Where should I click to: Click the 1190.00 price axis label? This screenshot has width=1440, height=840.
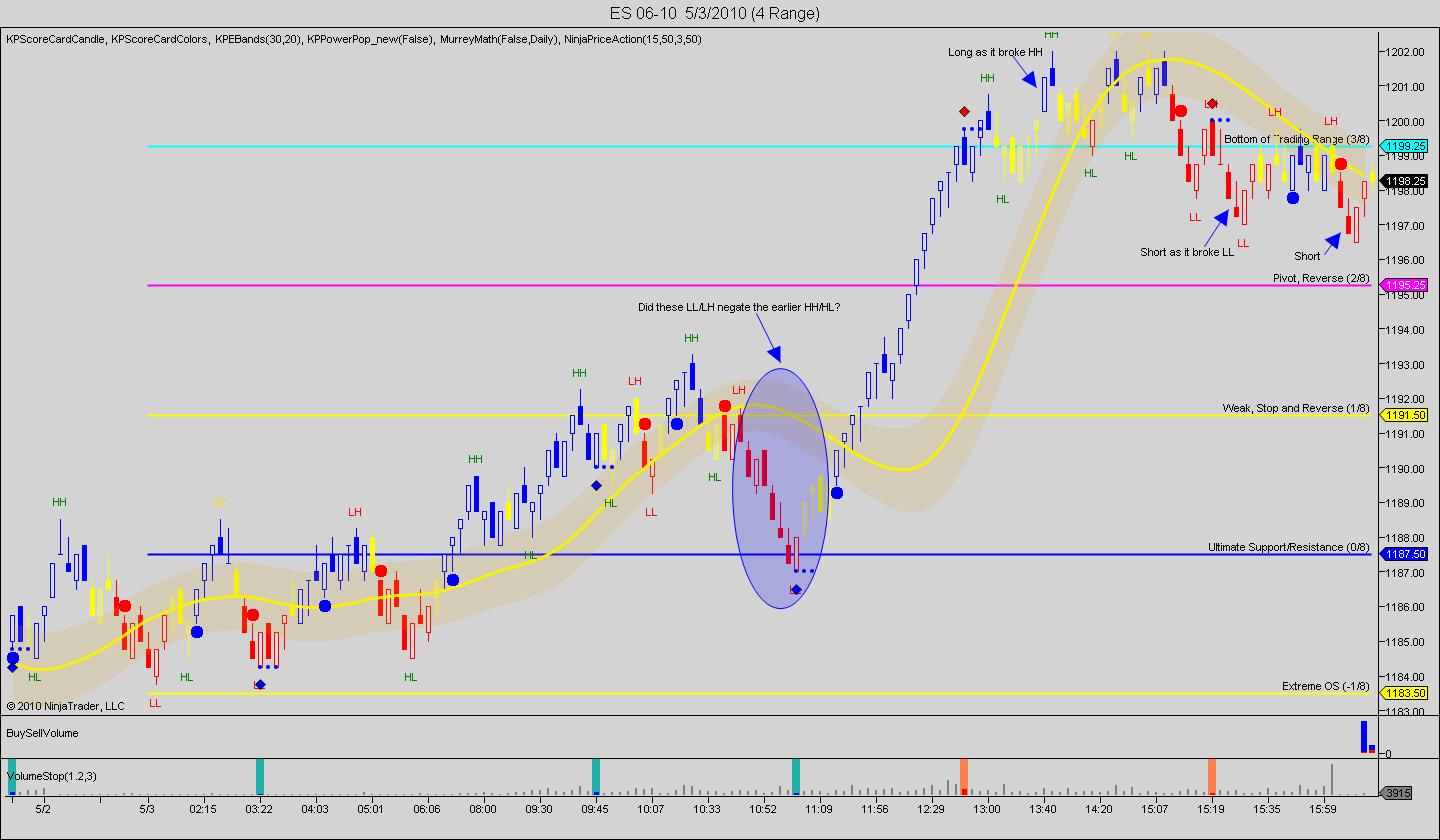(x=1405, y=468)
